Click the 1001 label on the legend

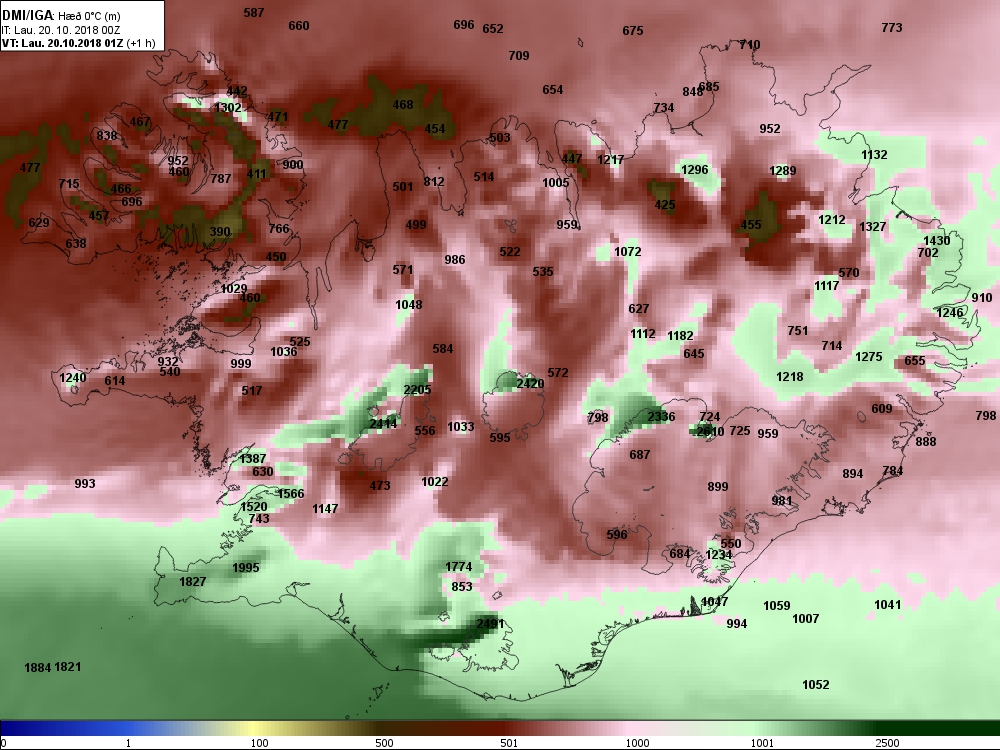pos(762,743)
